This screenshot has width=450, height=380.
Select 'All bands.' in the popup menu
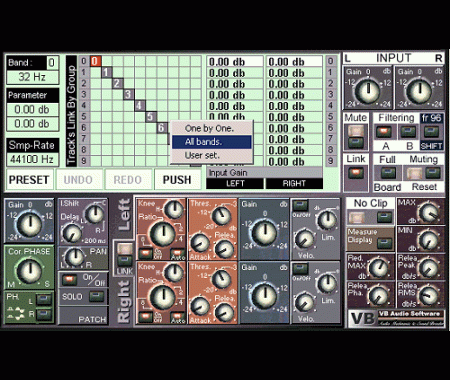211,142
